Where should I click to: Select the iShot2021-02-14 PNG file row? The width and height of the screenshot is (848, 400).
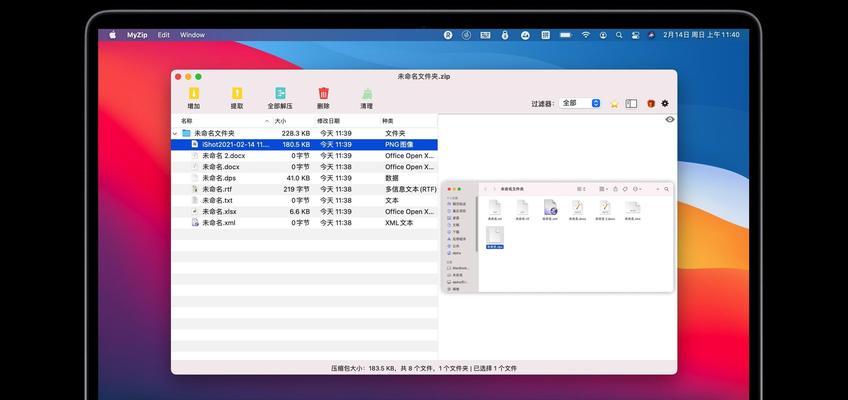point(304,144)
